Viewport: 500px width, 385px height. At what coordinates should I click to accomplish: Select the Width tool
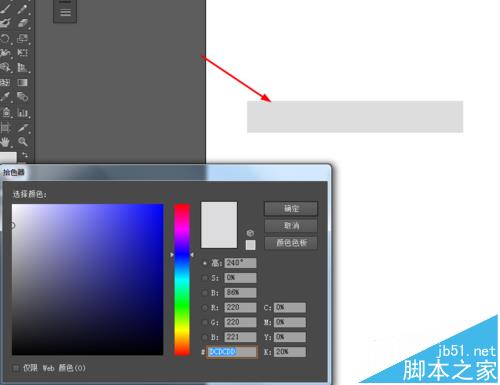[x=6, y=53]
